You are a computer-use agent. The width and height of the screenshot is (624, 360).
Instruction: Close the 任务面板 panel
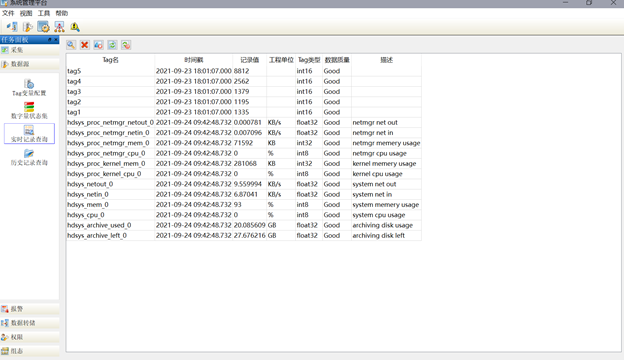56,40
